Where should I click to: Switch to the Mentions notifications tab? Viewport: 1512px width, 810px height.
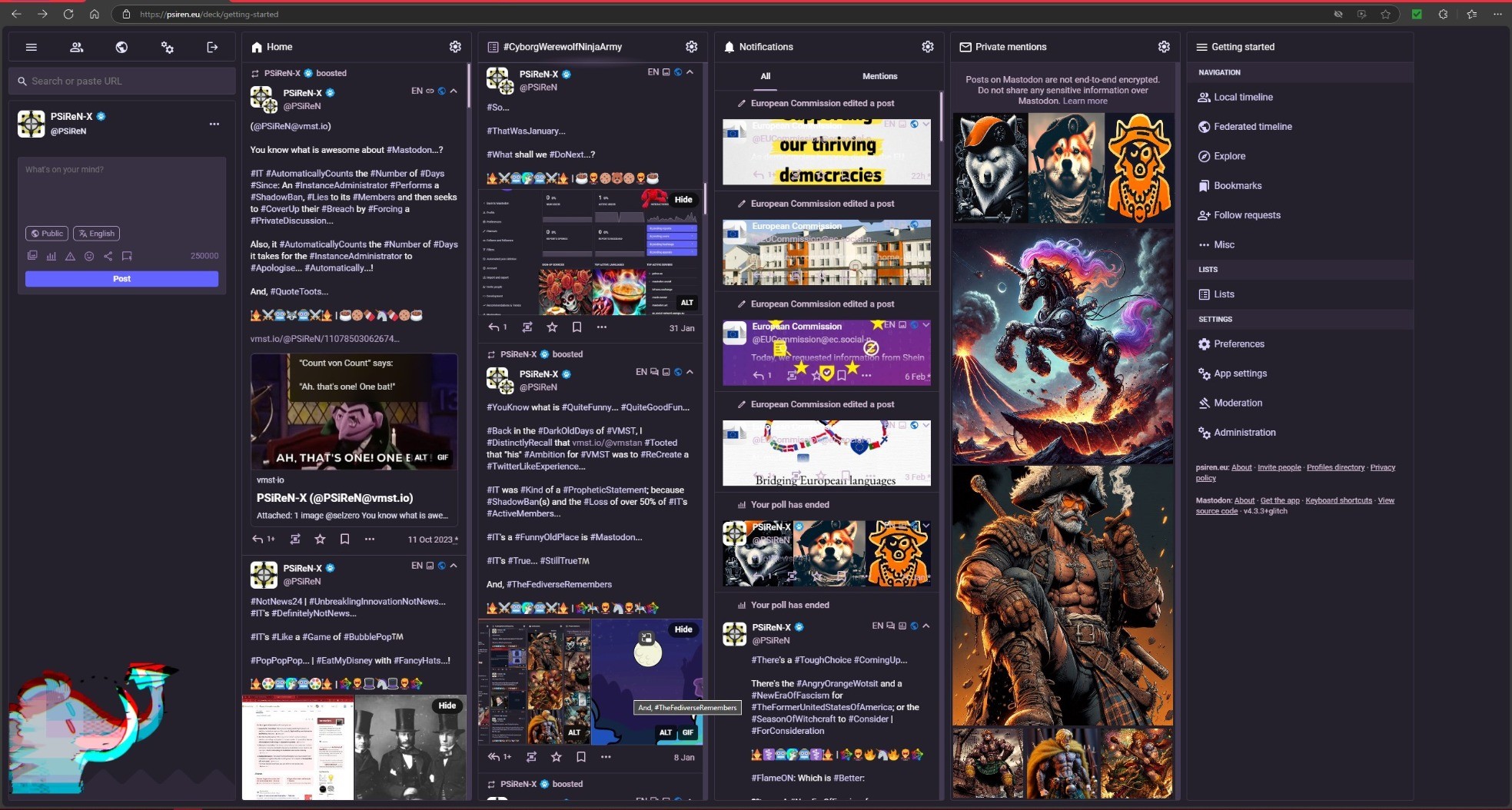pos(880,76)
